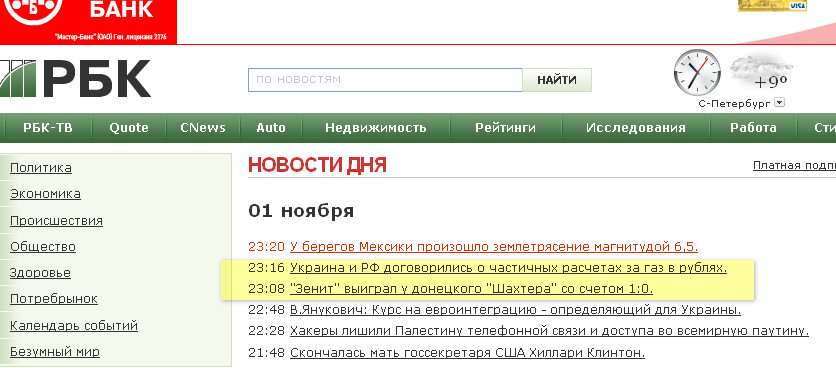Open the Auto menu item
This screenshot has width=836, height=368.
(271, 128)
